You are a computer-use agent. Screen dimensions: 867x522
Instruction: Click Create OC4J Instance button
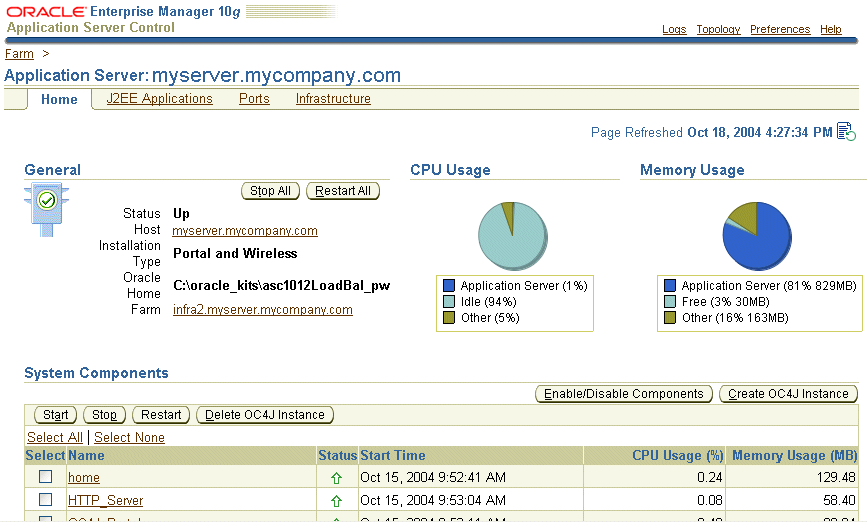pyautogui.click(x=788, y=394)
